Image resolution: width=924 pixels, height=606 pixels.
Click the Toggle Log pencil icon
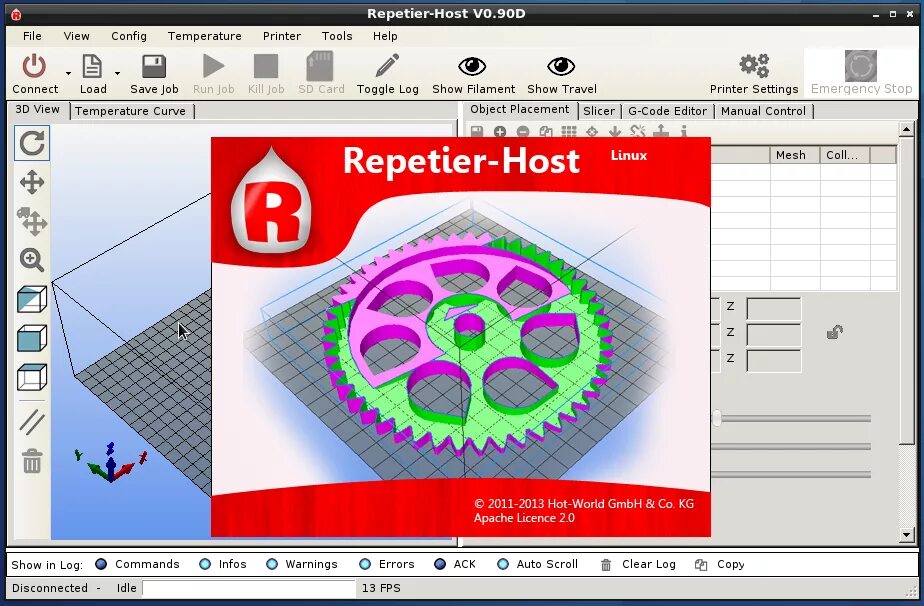pos(387,65)
